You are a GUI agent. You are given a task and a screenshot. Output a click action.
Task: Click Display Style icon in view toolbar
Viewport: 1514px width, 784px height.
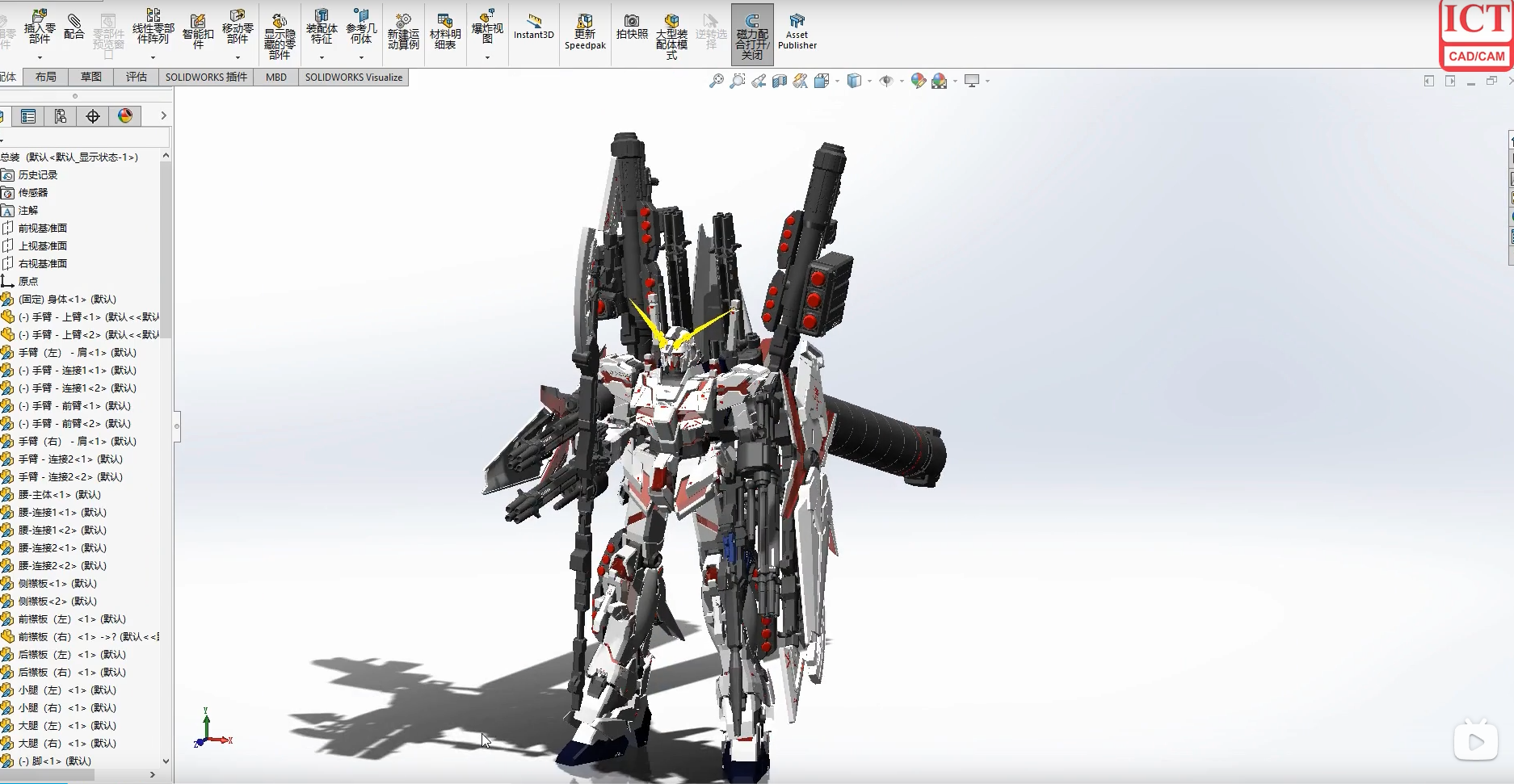tap(854, 81)
